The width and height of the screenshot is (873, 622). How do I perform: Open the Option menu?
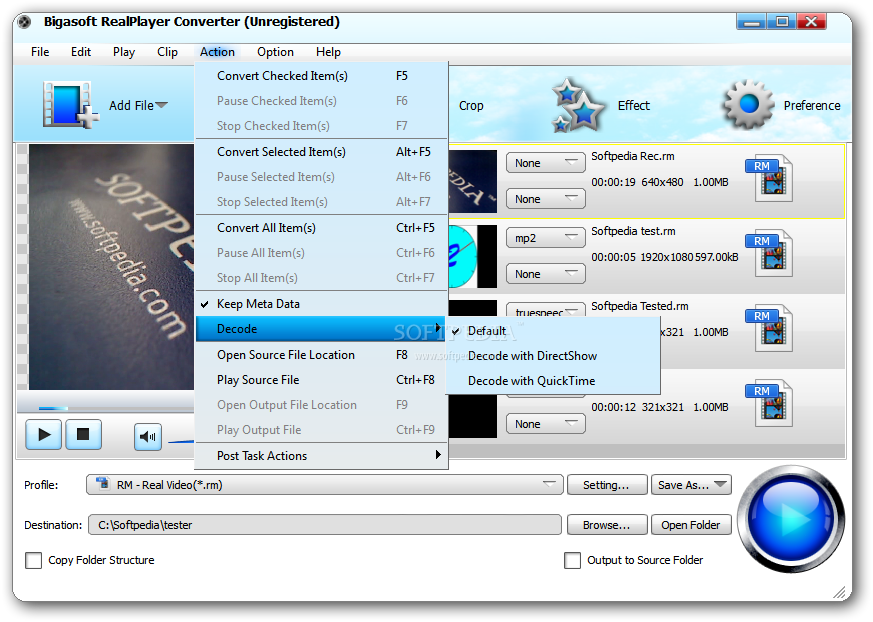275,52
